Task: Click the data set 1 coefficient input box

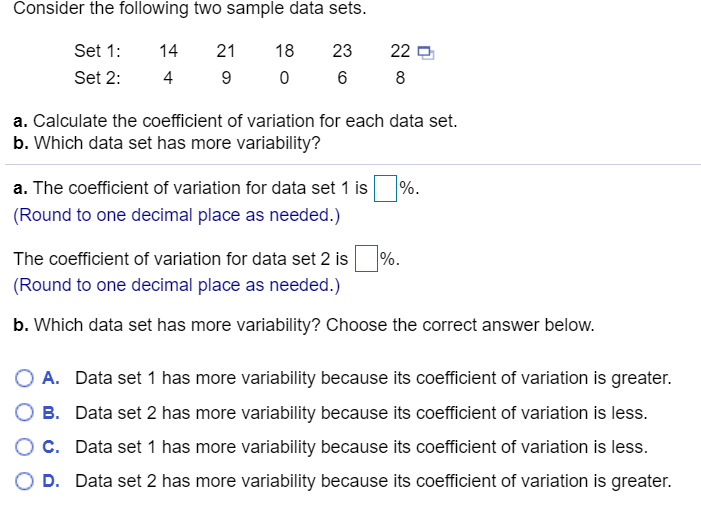Action: (385, 189)
